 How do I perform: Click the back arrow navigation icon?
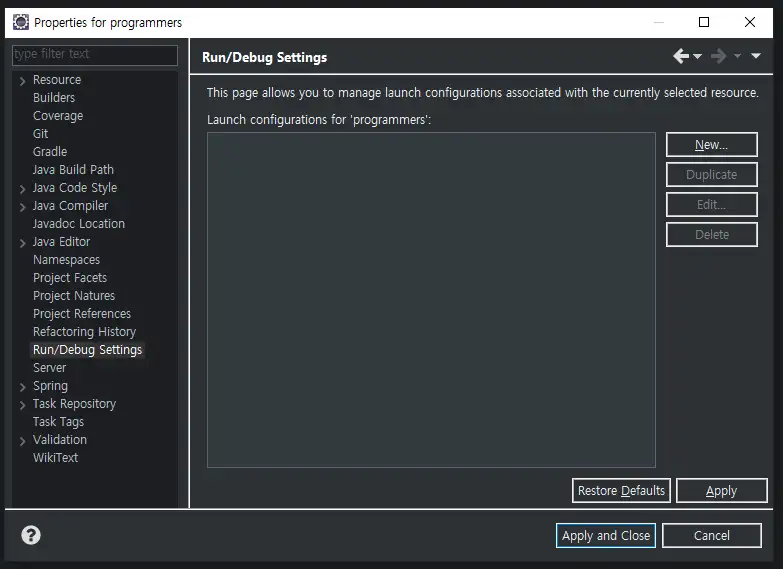point(681,56)
